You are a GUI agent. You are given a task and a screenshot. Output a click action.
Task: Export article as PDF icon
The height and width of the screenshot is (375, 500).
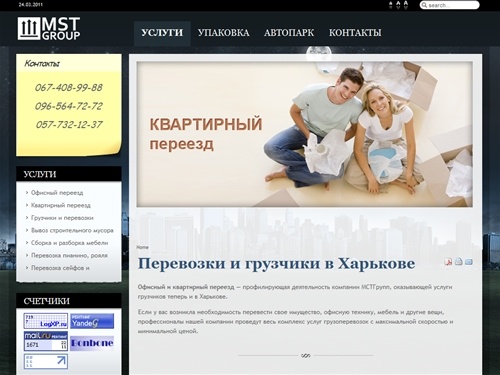point(448,262)
